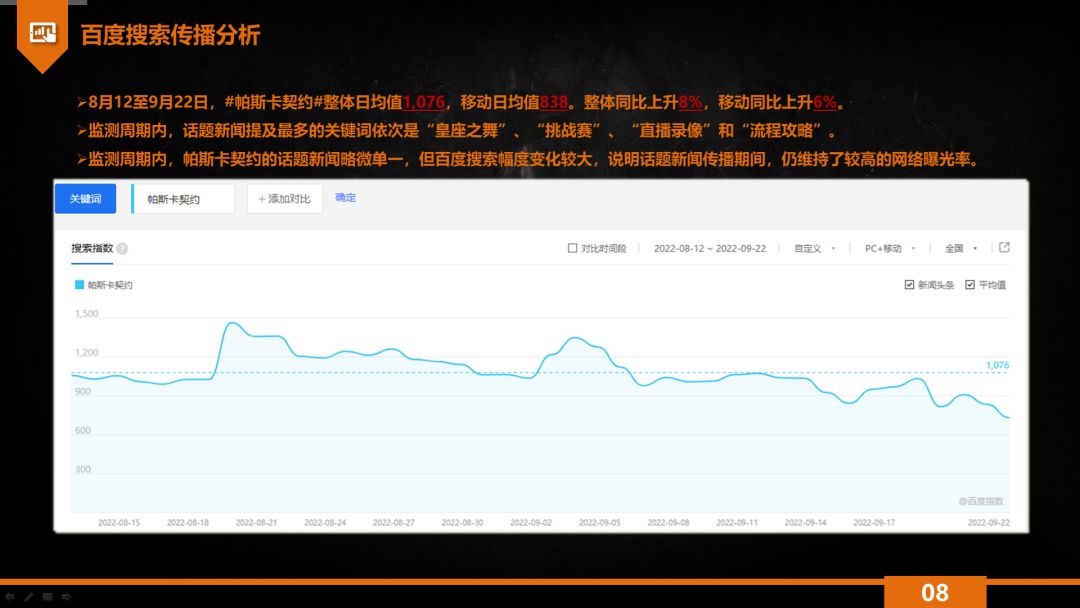Click the underlined 8% figure

coord(690,103)
